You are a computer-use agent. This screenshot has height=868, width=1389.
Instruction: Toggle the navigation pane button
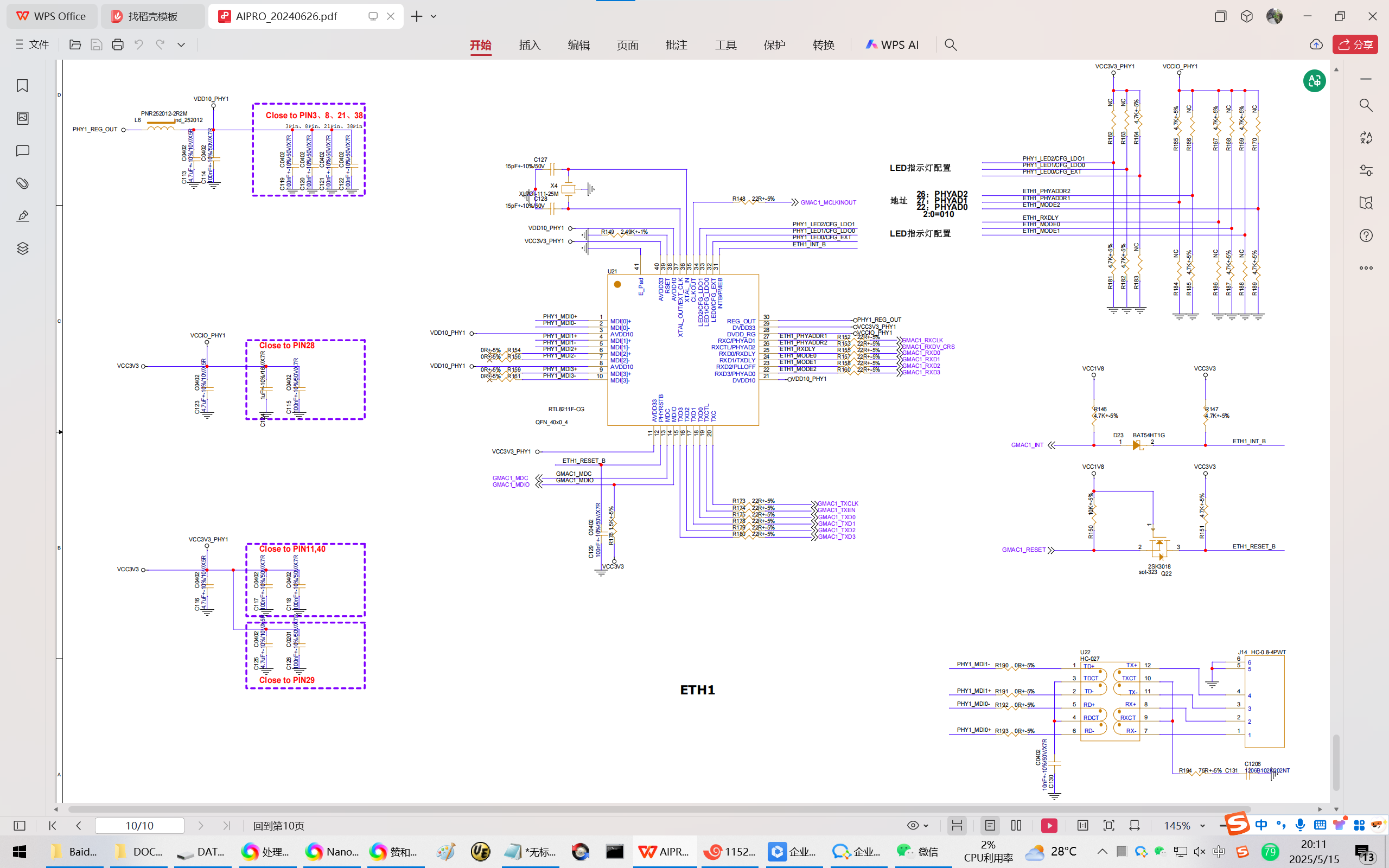pyautogui.click(x=20, y=826)
